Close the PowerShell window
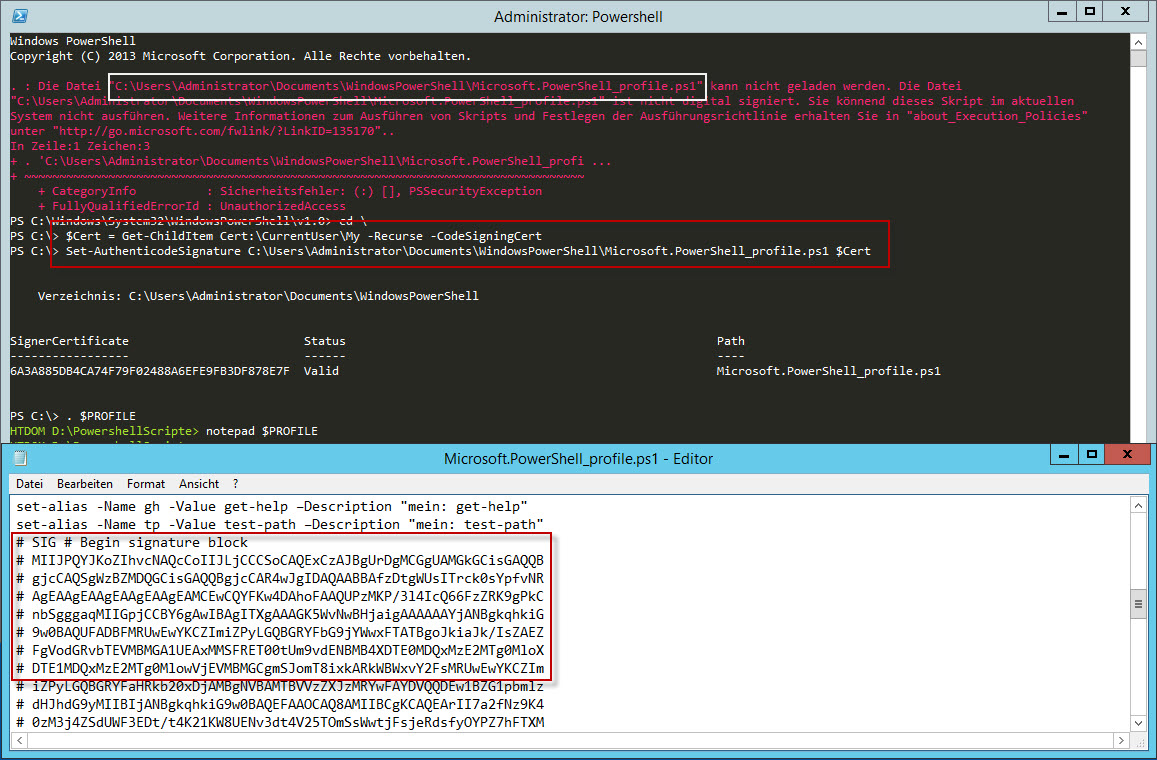Screen dimensions: 1157x760 pos(1125,12)
